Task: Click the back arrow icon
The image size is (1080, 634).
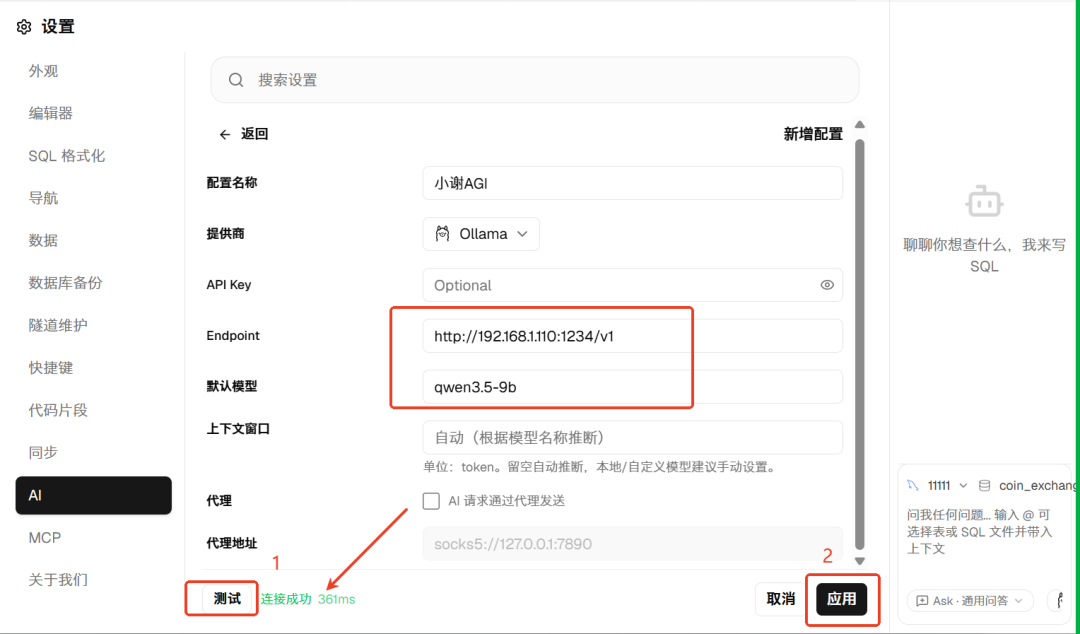Action: (x=225, y=134)
